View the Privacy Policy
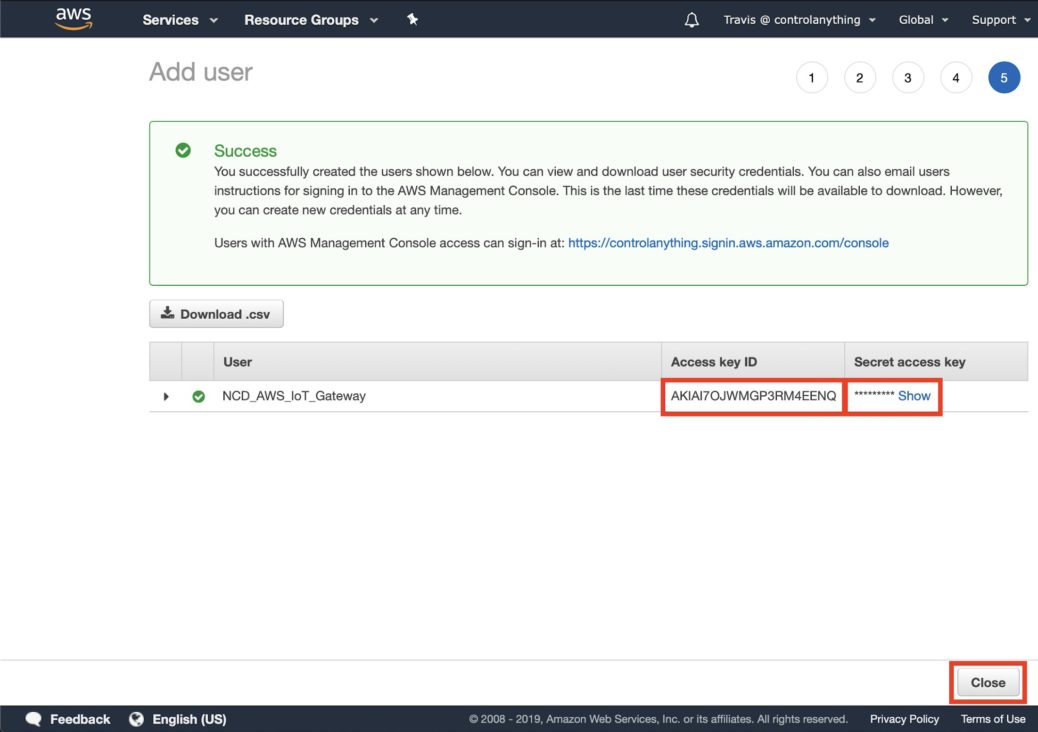 903,718
